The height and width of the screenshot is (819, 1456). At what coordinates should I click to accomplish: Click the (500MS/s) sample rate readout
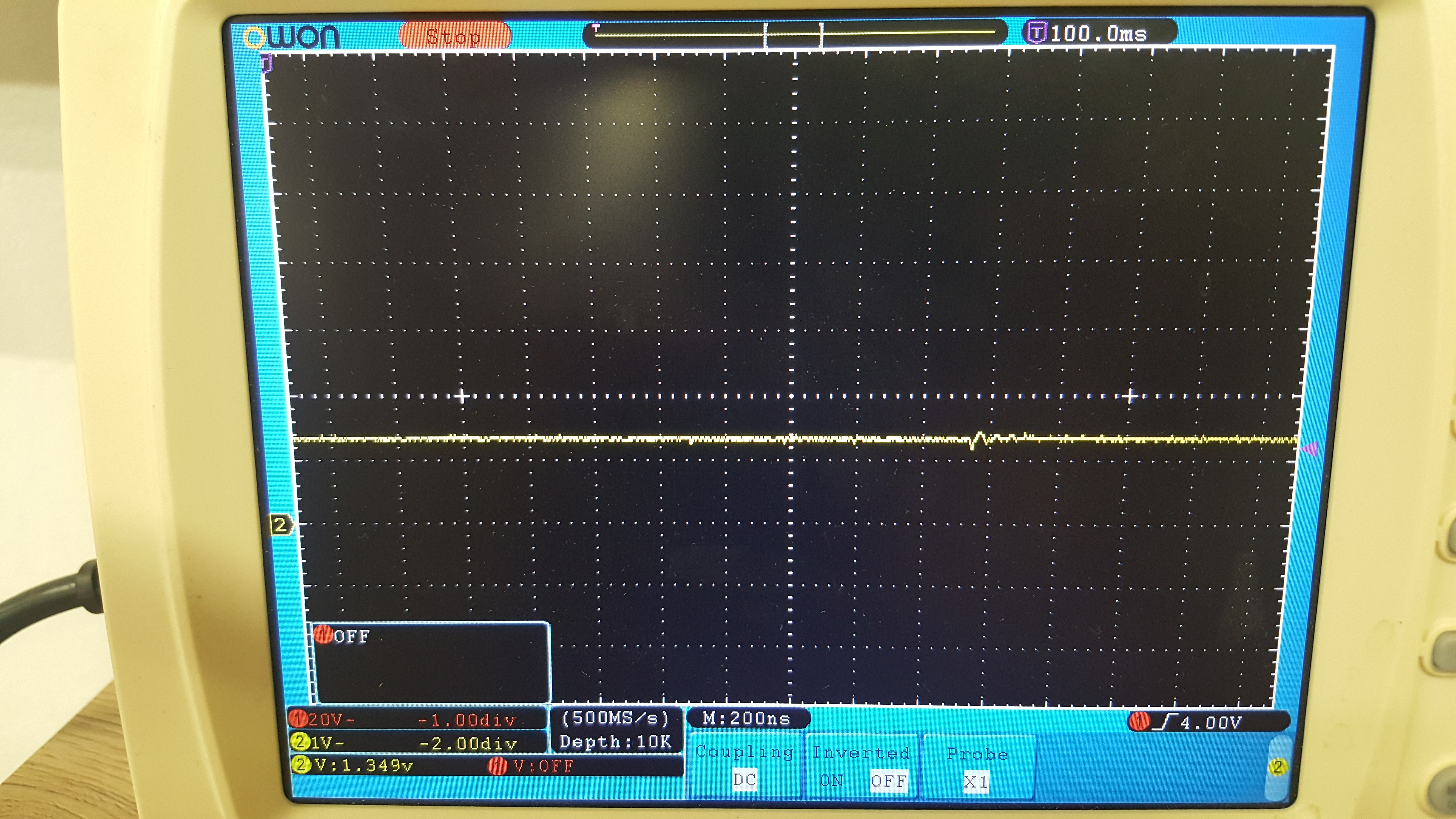coord(616,718)
